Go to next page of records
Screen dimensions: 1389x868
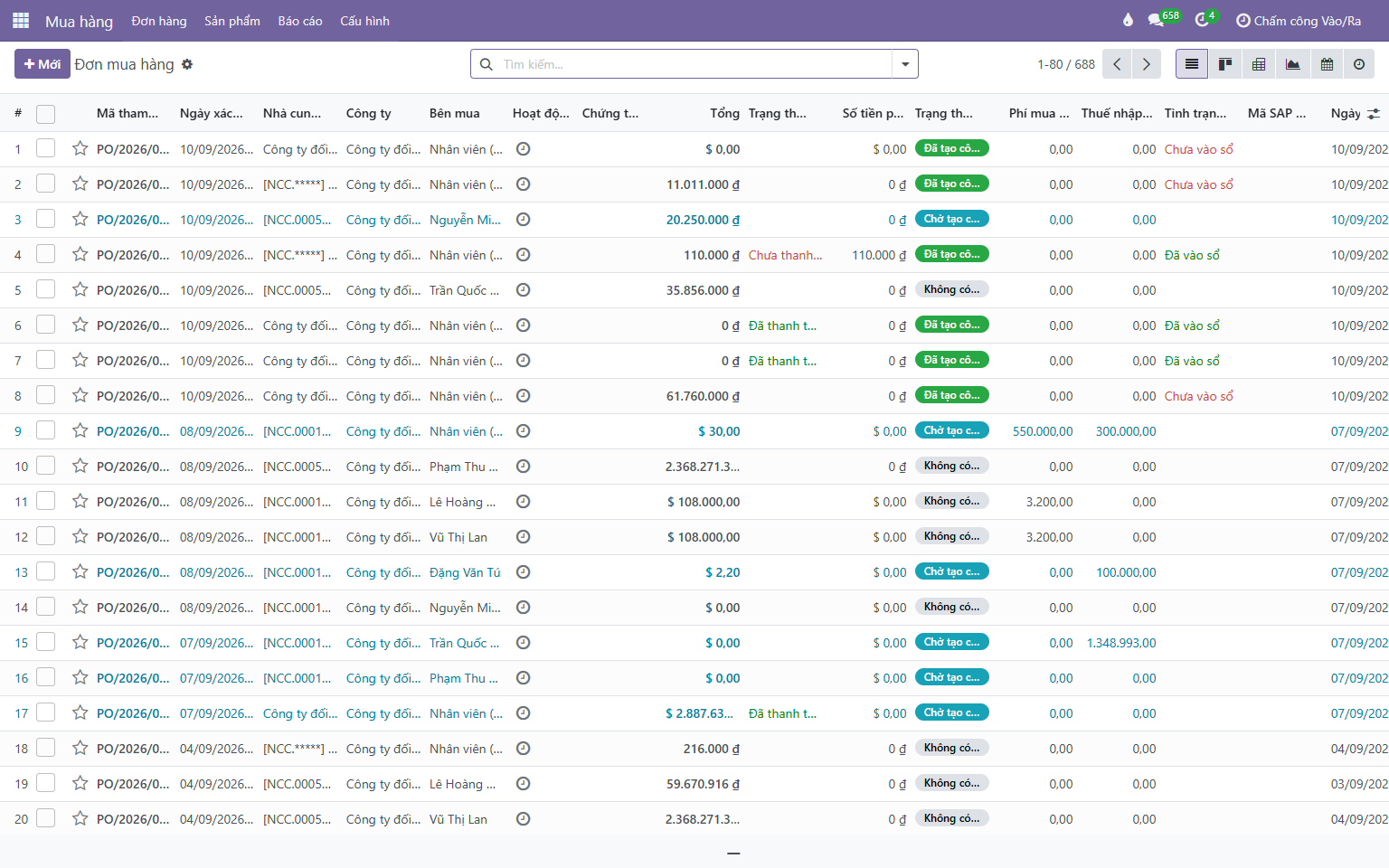coord(1147,64)
